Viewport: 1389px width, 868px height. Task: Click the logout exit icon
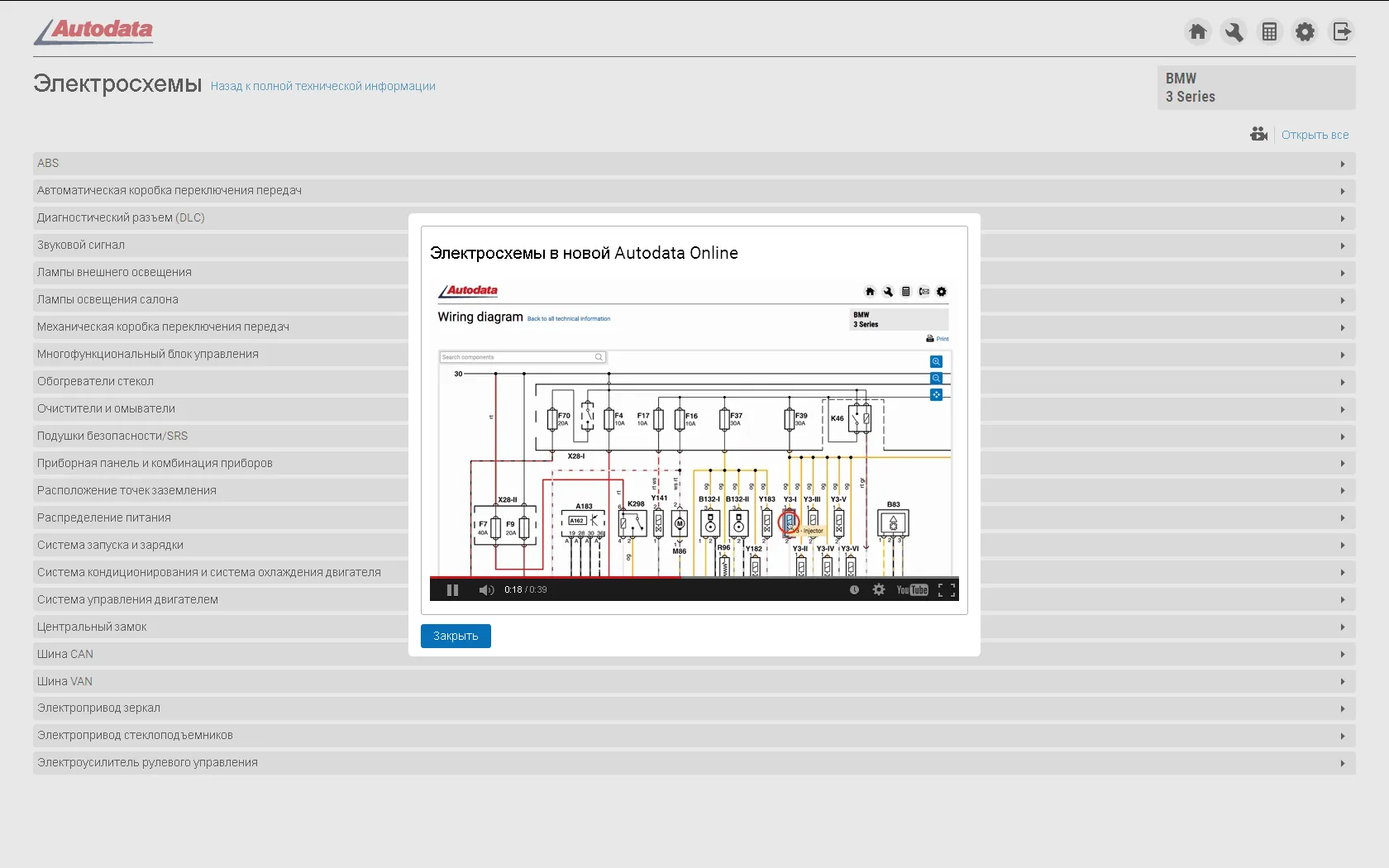[1341, 31]
